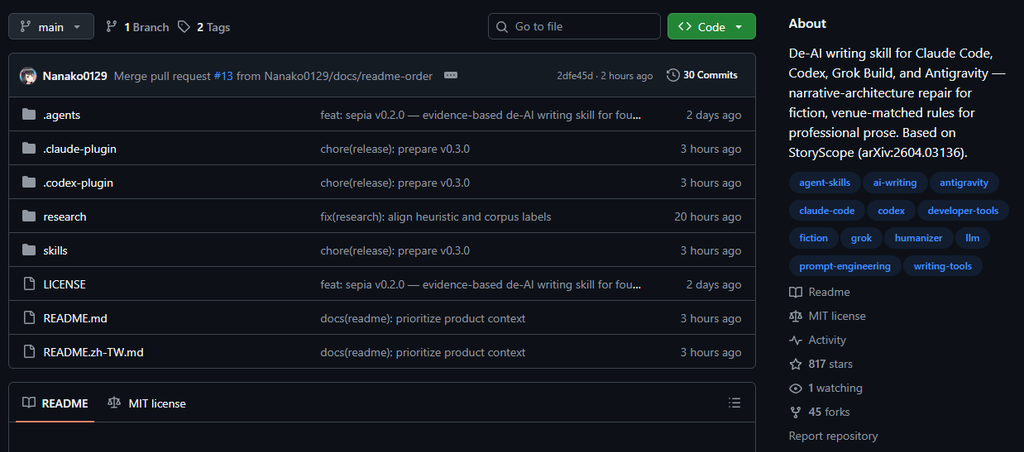Viewport: 1024px width, 452px height.
Task: Click the research folder icon
Action: click(x=29, y=217)
